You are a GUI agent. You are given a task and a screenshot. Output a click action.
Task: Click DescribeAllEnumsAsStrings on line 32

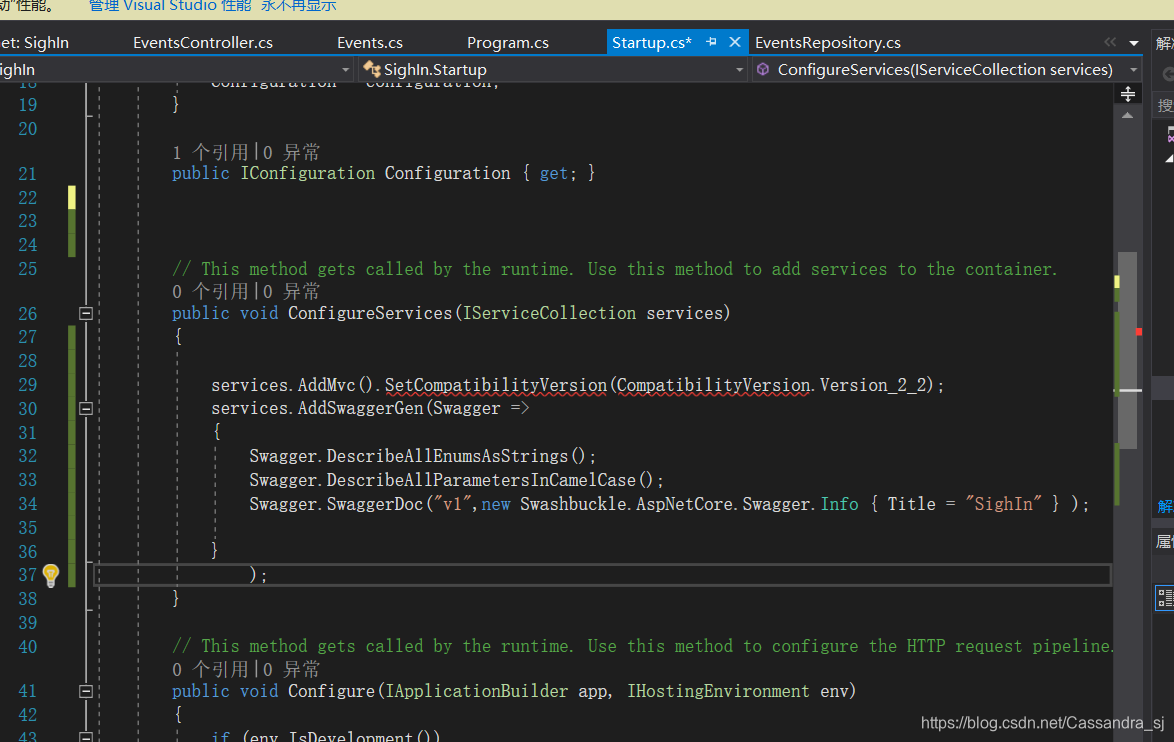pos(447,456)
